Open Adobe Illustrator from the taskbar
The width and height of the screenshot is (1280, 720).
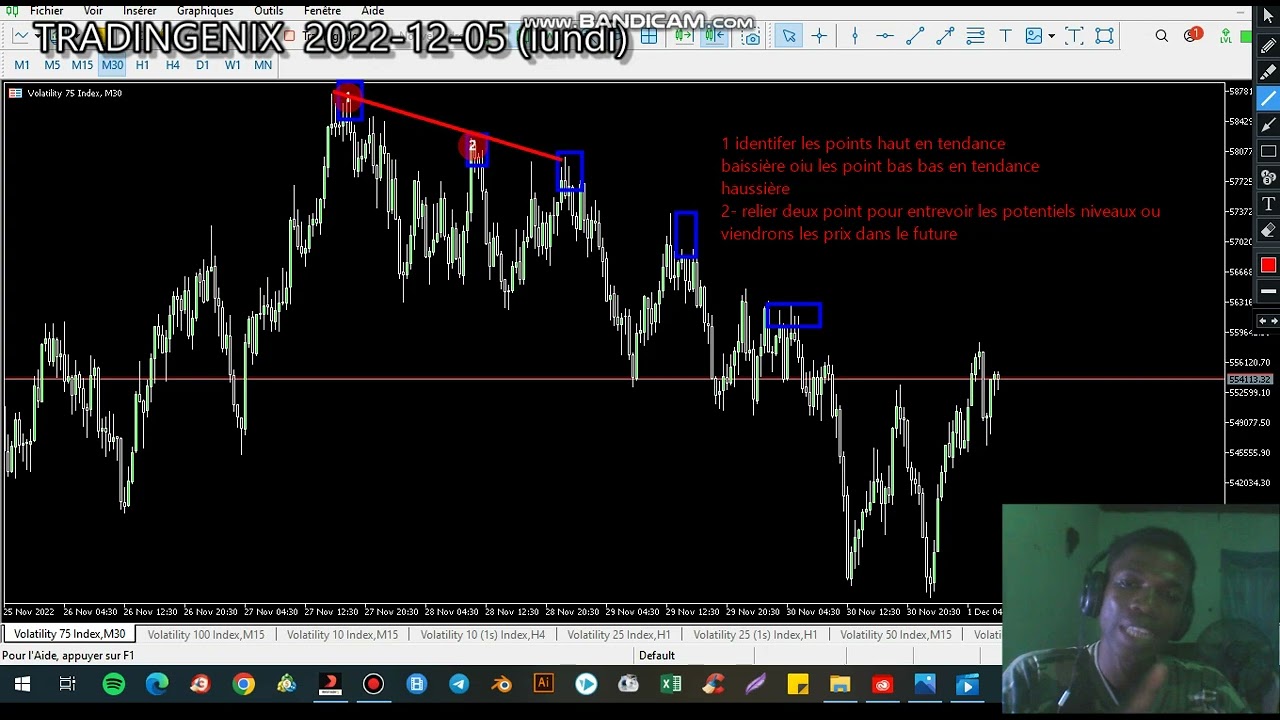tap(543, 685)
